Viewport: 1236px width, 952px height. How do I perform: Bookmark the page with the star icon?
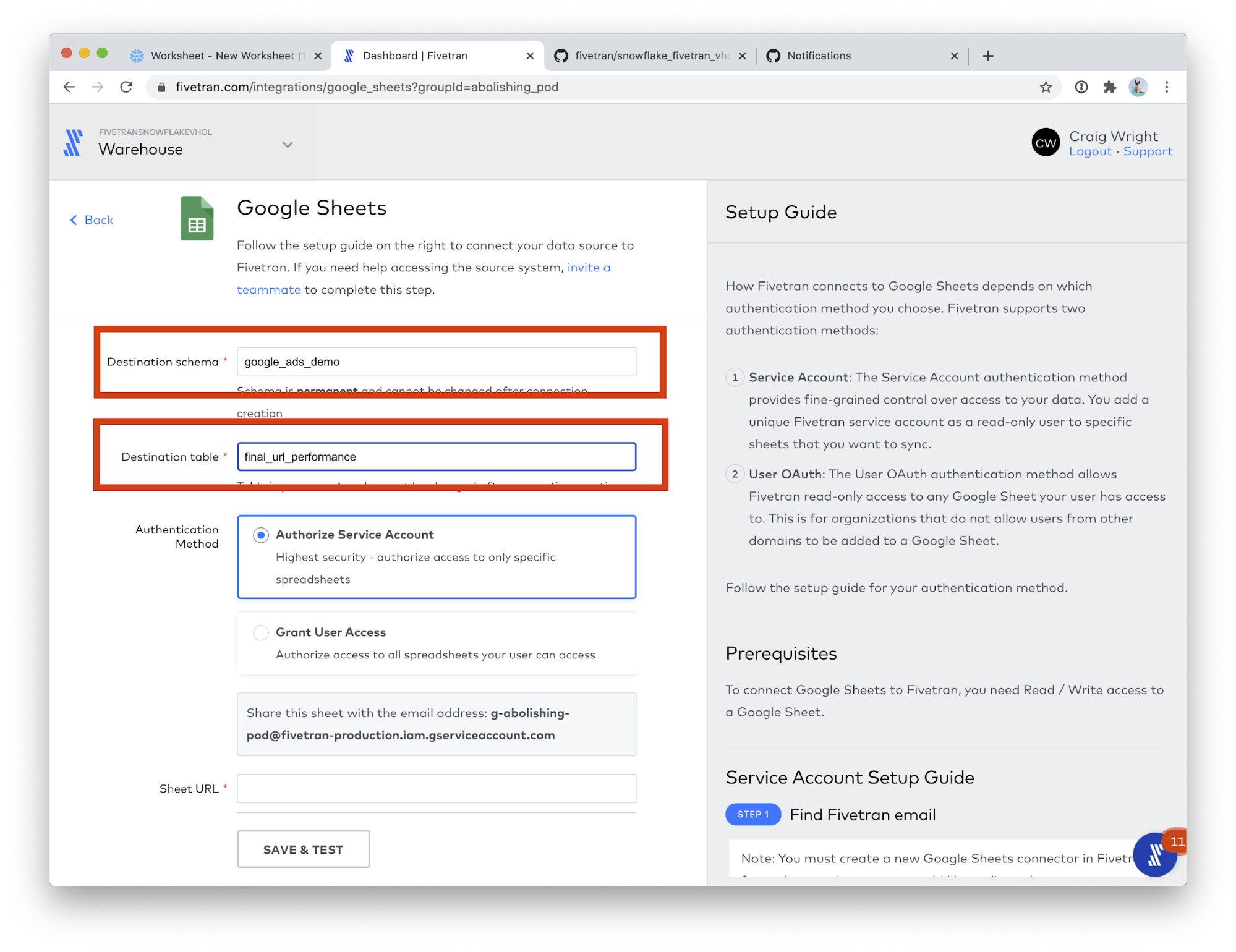[x=1046, y=87]
